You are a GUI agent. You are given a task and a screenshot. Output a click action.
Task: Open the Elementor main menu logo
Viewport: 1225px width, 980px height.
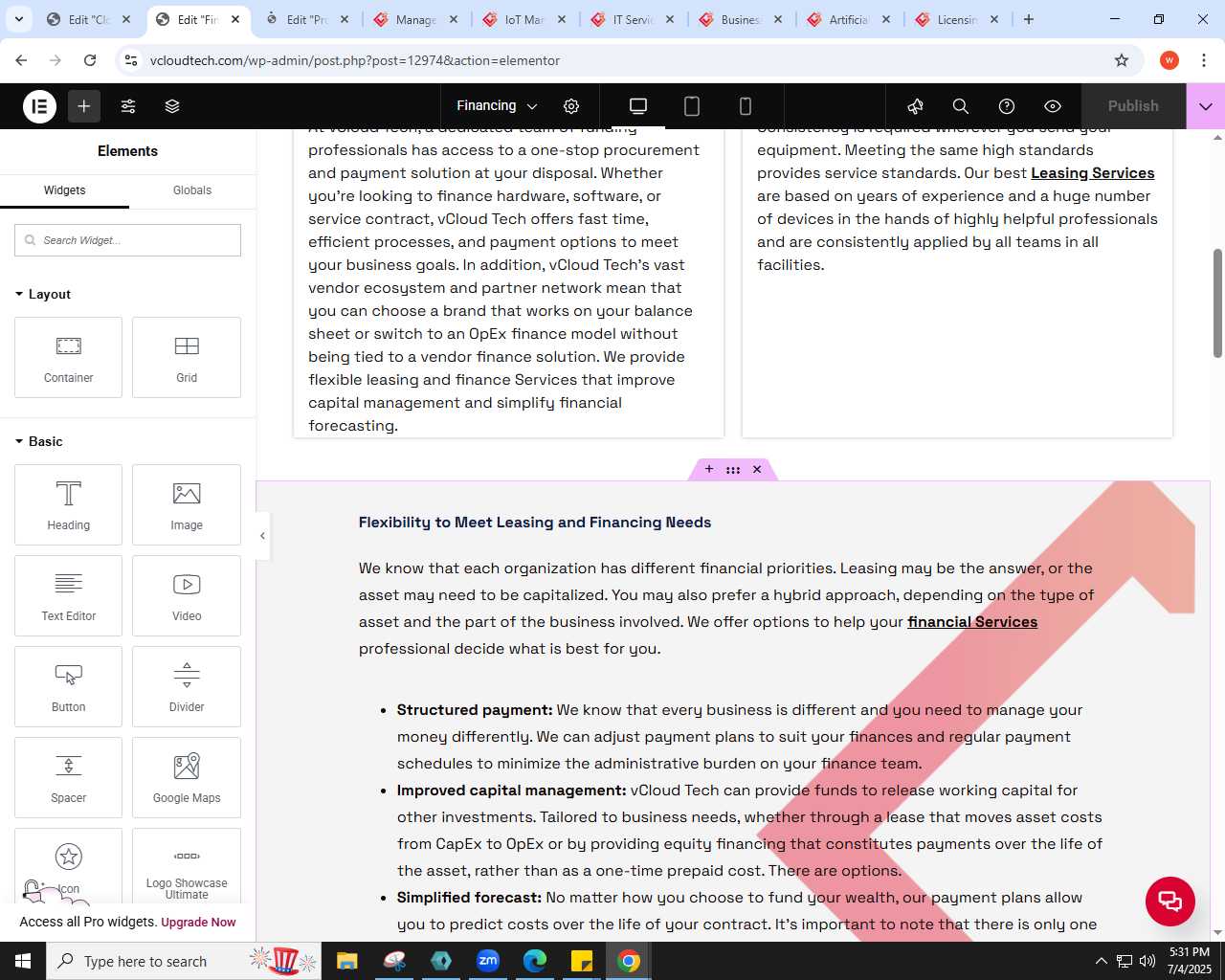point(39,106)
